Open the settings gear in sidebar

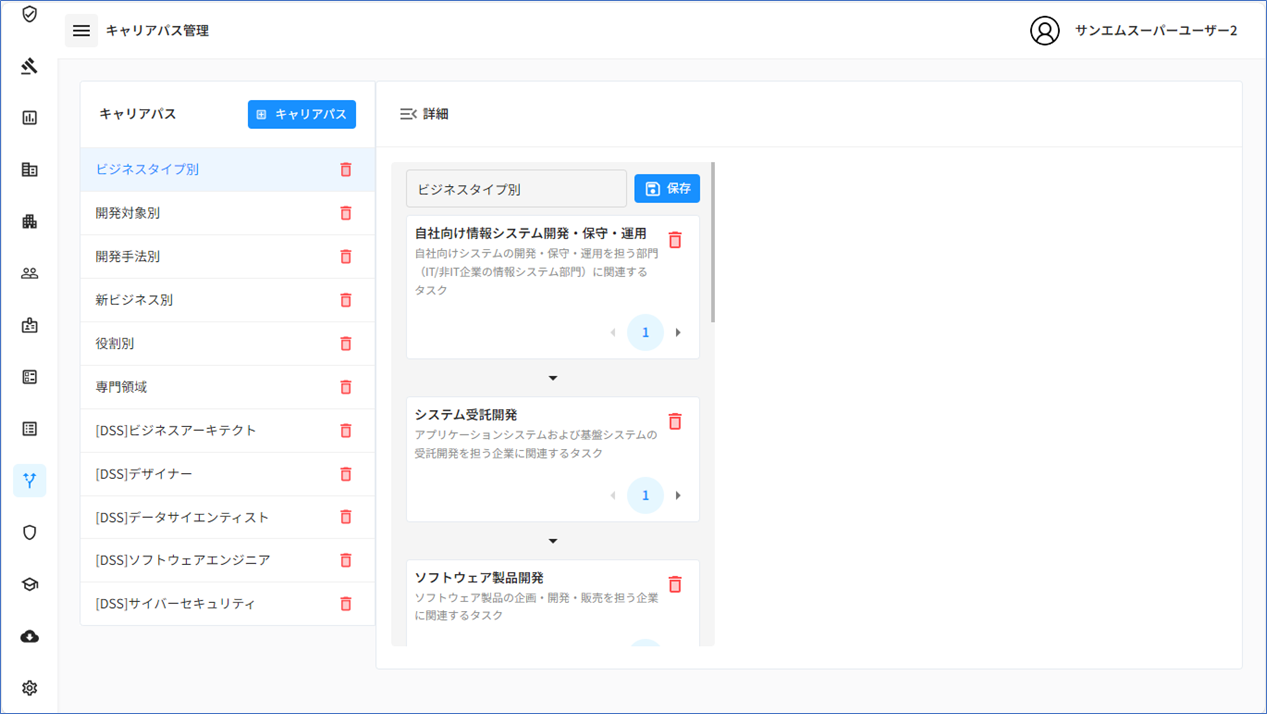click(x=29, y=688)
